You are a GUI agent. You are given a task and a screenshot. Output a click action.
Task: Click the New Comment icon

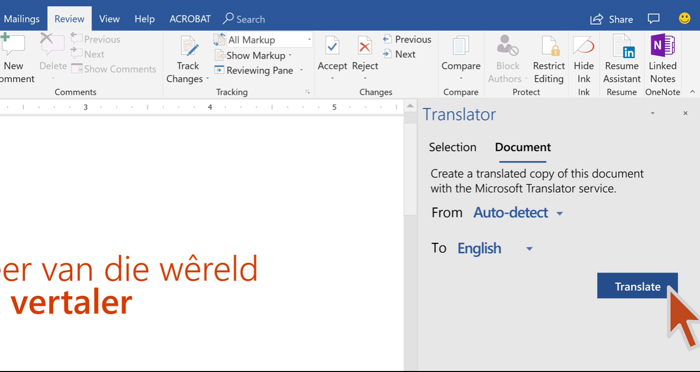12,45
